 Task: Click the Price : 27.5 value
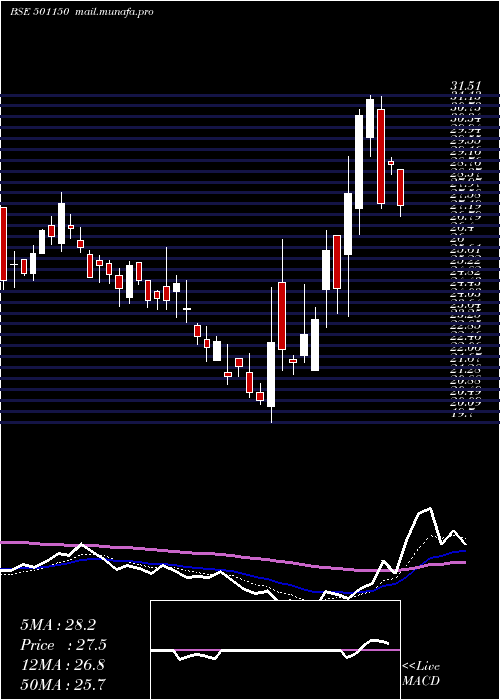(x=63, y=645)
